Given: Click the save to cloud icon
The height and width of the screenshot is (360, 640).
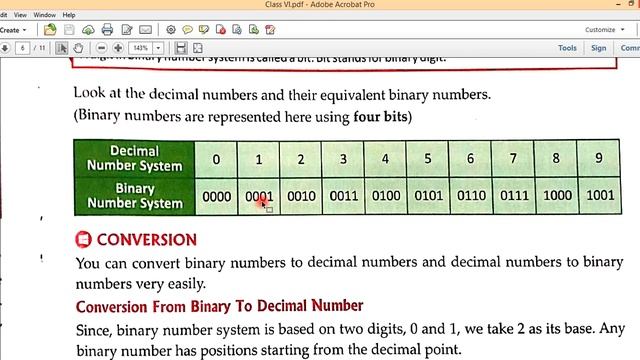Looking at the screenshot, I should click(88, 30).
